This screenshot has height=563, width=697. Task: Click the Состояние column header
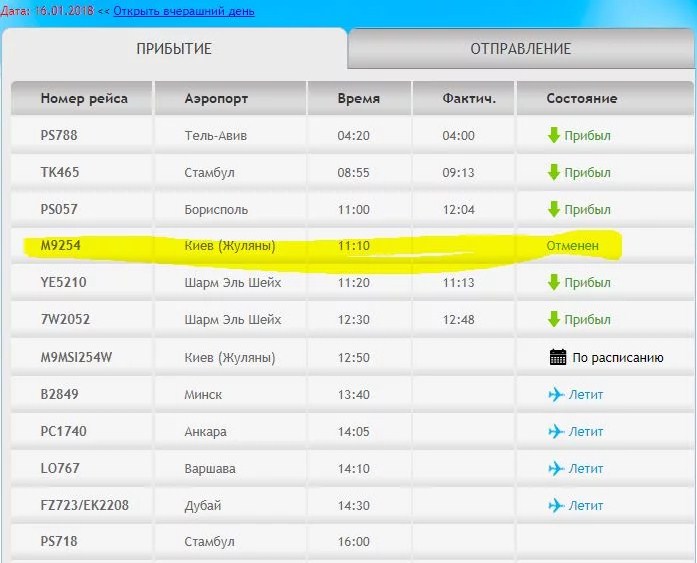coord(581,98)
